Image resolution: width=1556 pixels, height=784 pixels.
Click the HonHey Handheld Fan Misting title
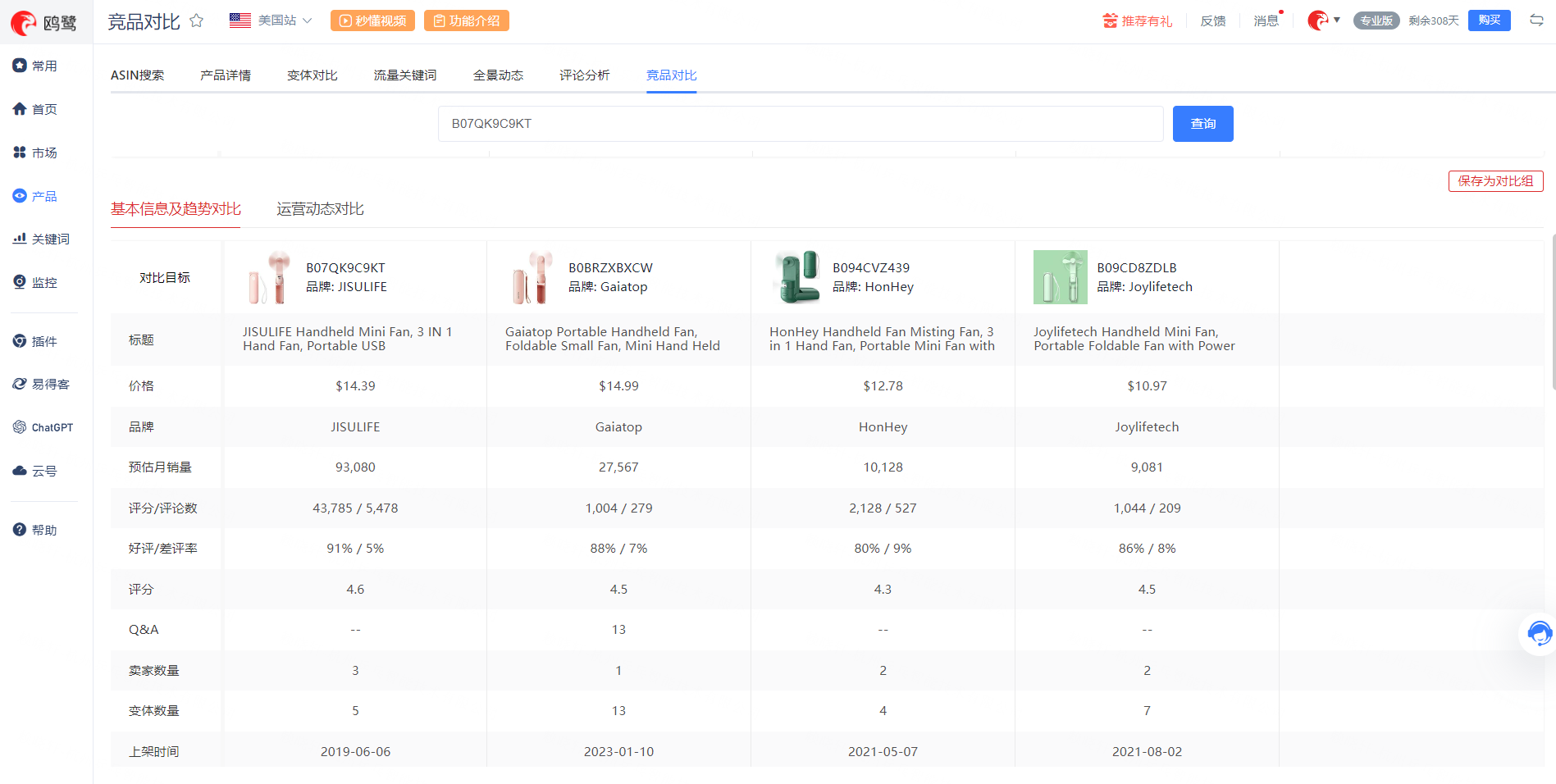[x=883, y=339]
